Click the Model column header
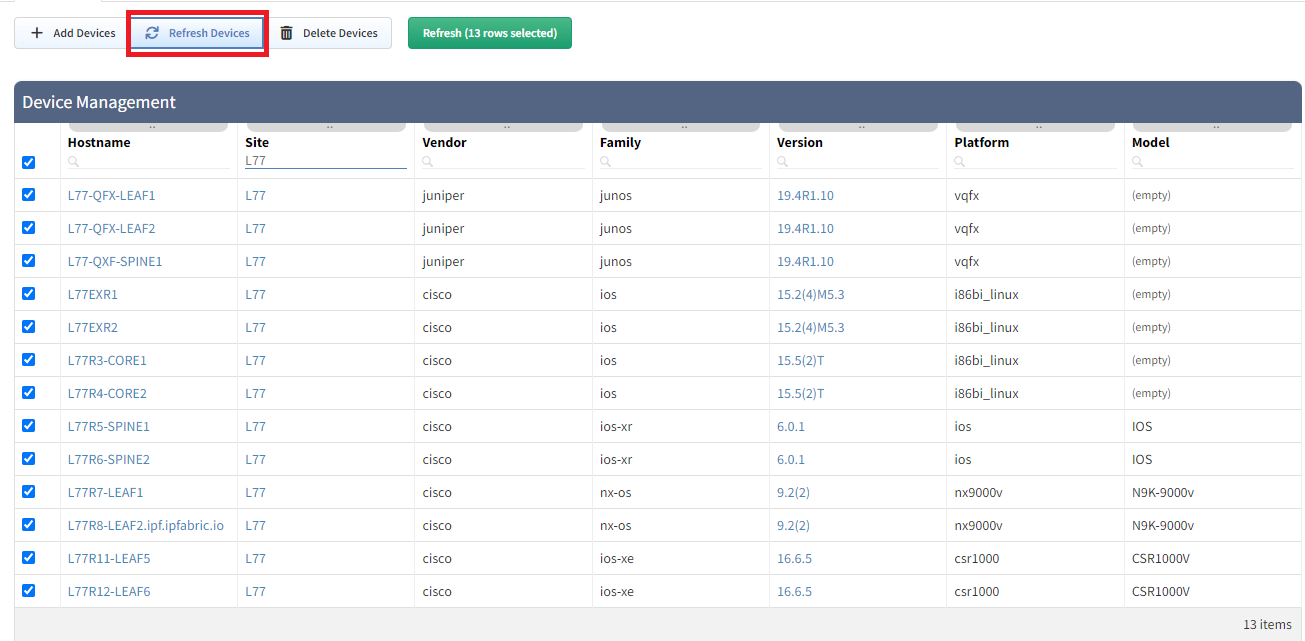This screenshot has width=1305, height=641. [1150, 142]
